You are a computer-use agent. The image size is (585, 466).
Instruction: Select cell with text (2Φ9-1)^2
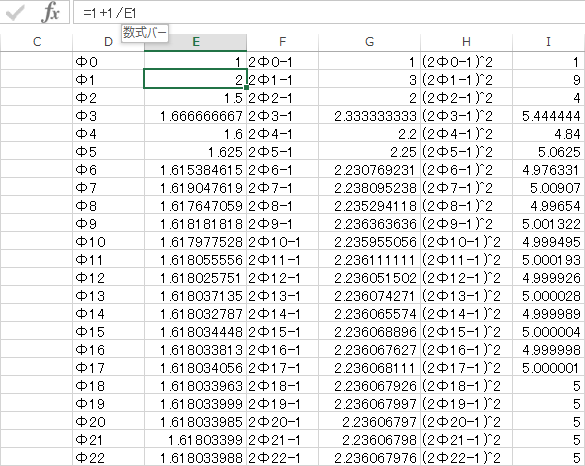tap(466, 223)
